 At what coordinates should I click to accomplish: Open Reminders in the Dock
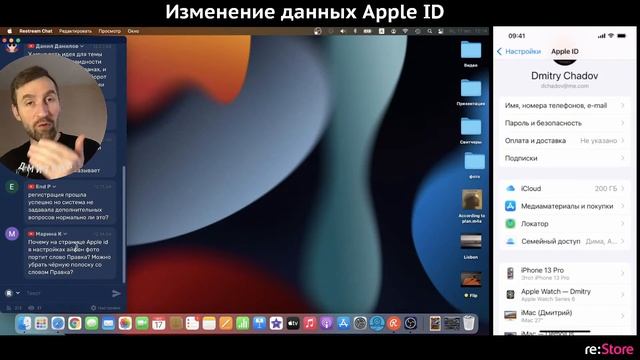pos(192,324)
